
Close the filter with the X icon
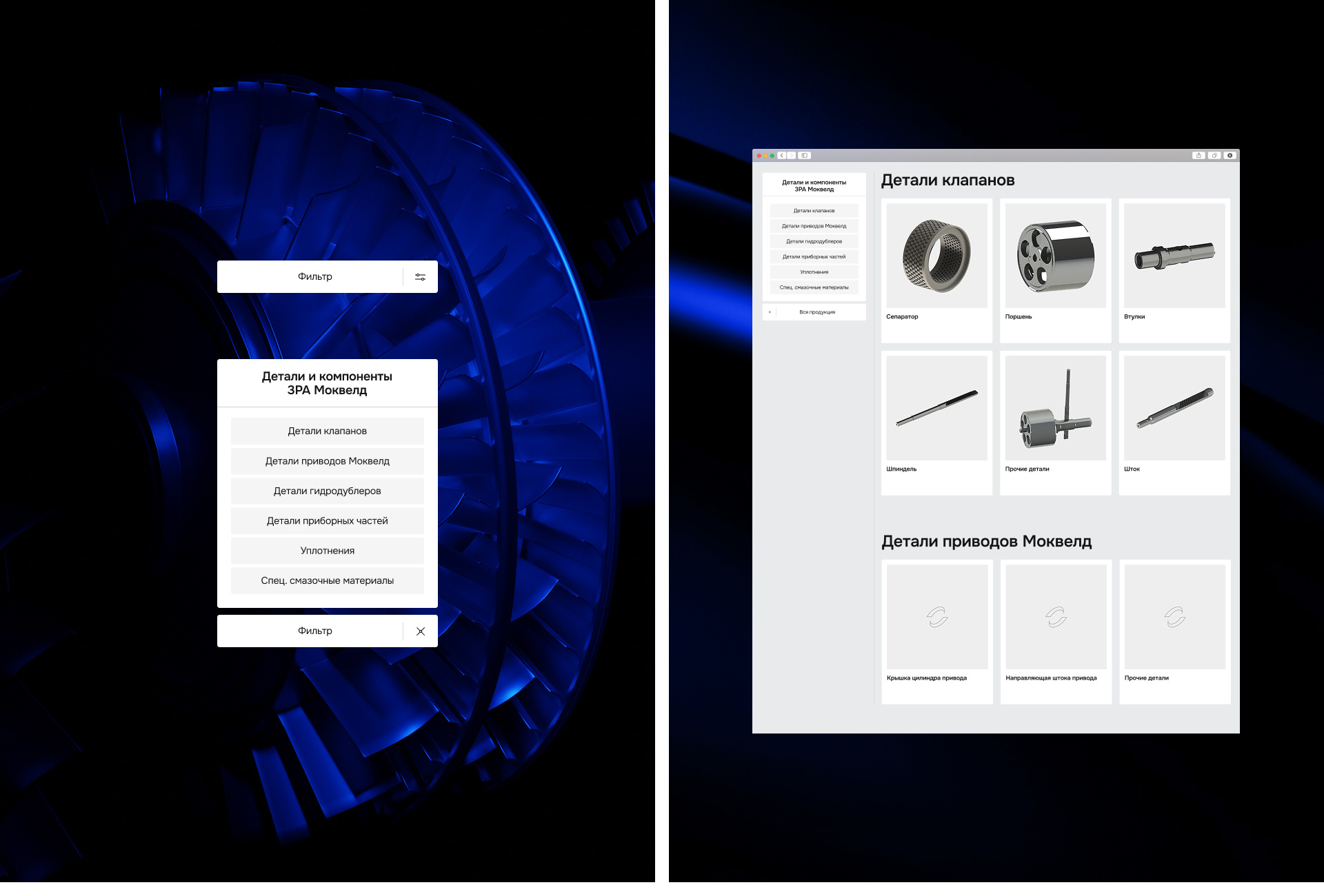420,631
